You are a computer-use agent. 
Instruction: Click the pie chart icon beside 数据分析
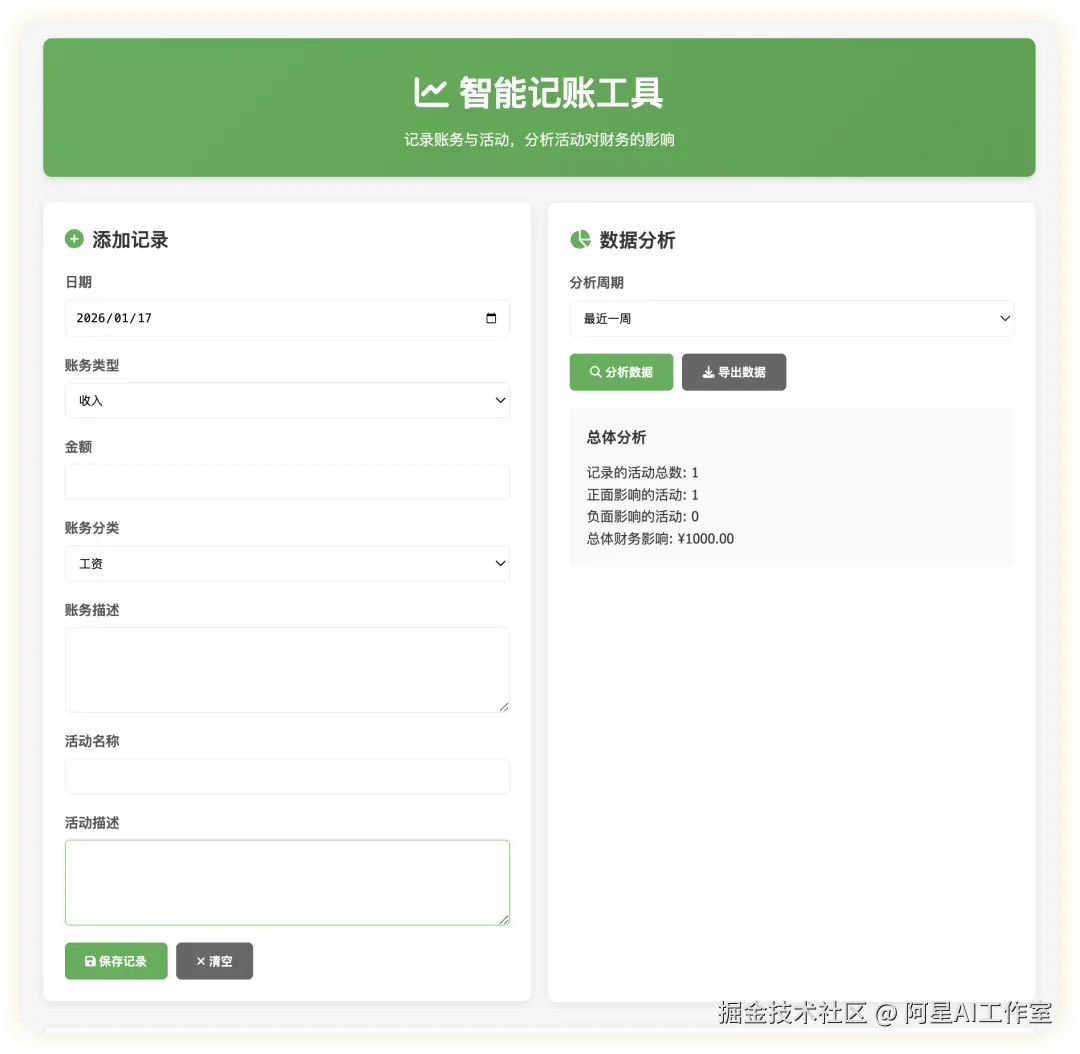click(580, 239)
